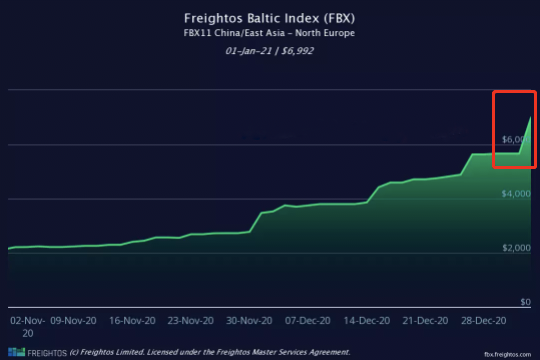
Task: Click the Freightos logo icon
Action: click(x=17, y=352)
